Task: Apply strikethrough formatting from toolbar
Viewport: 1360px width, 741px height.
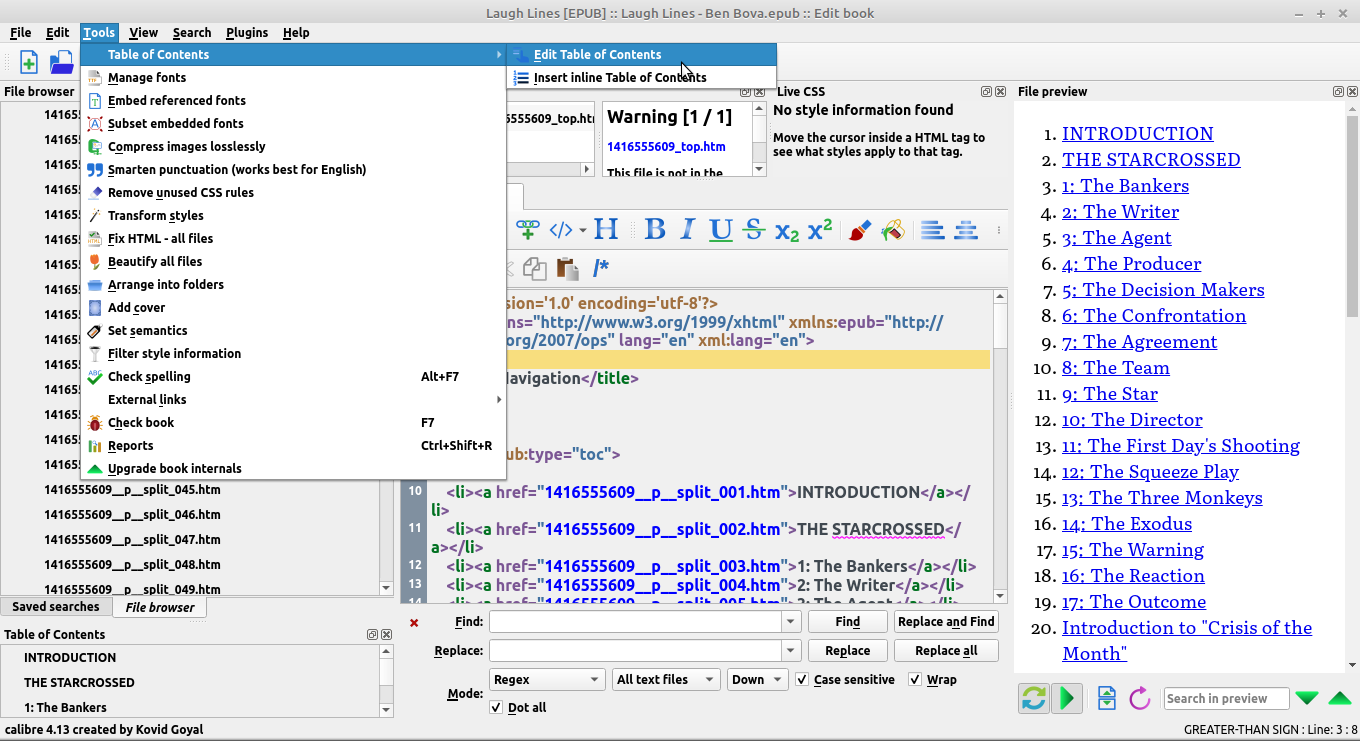Action: pos(754,230)
